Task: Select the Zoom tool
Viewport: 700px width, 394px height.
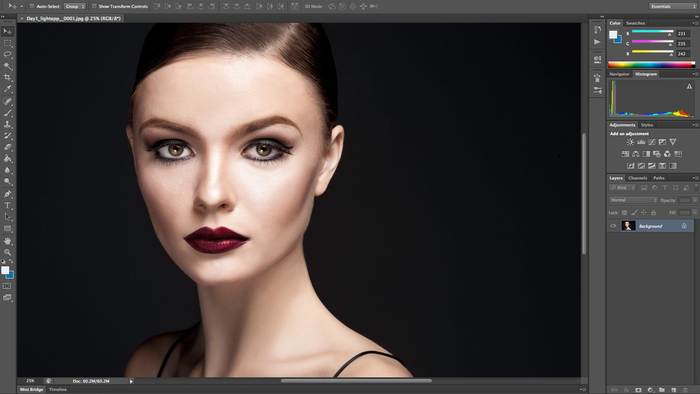Action: pos(8,252)
